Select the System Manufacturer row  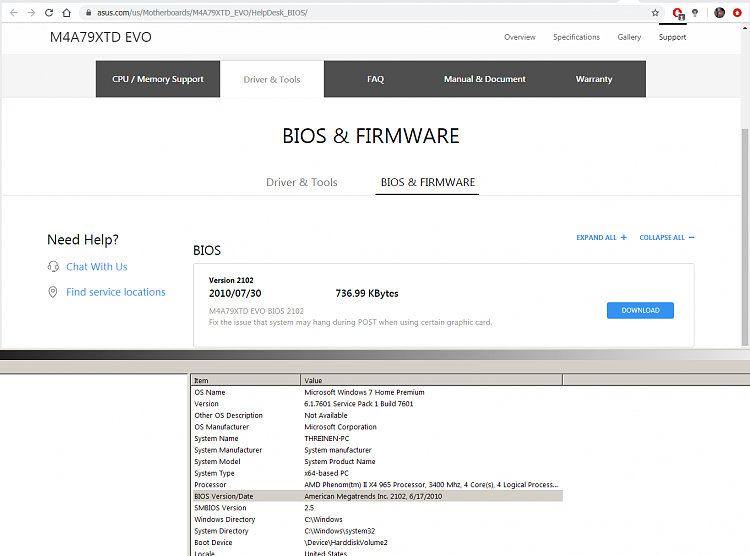(377, 450)
